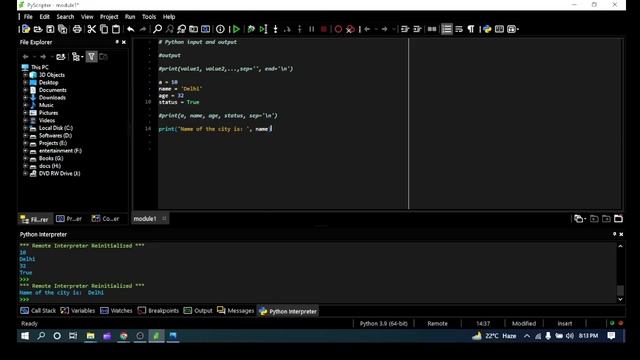The image size is (640, 360).
Task: Toggle line numbers display
Action: [447, 29]
